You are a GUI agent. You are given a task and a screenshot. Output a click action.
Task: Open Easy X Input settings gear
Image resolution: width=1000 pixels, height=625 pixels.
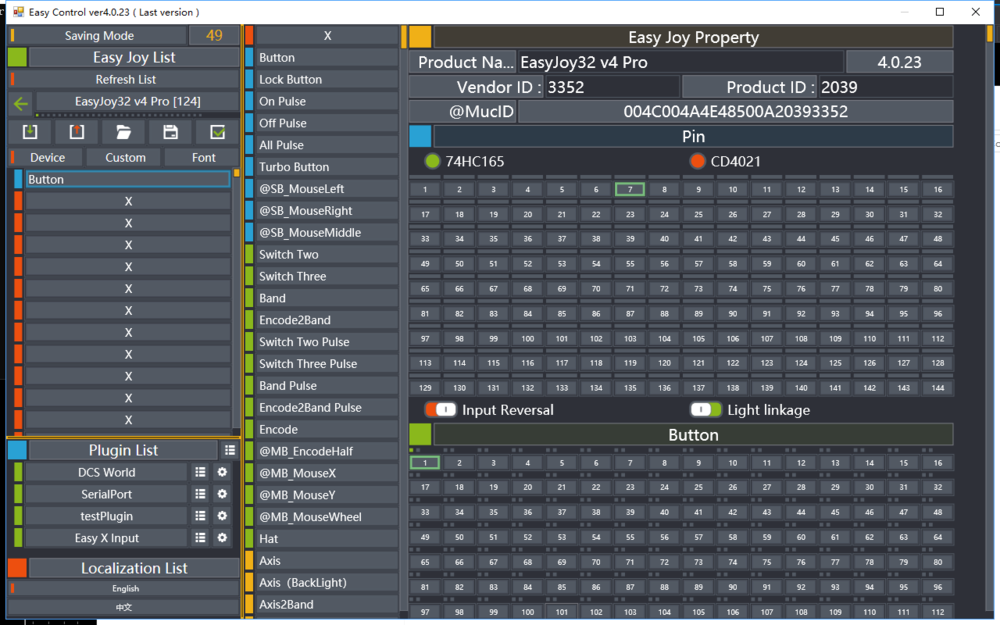(x=222, y=538)
